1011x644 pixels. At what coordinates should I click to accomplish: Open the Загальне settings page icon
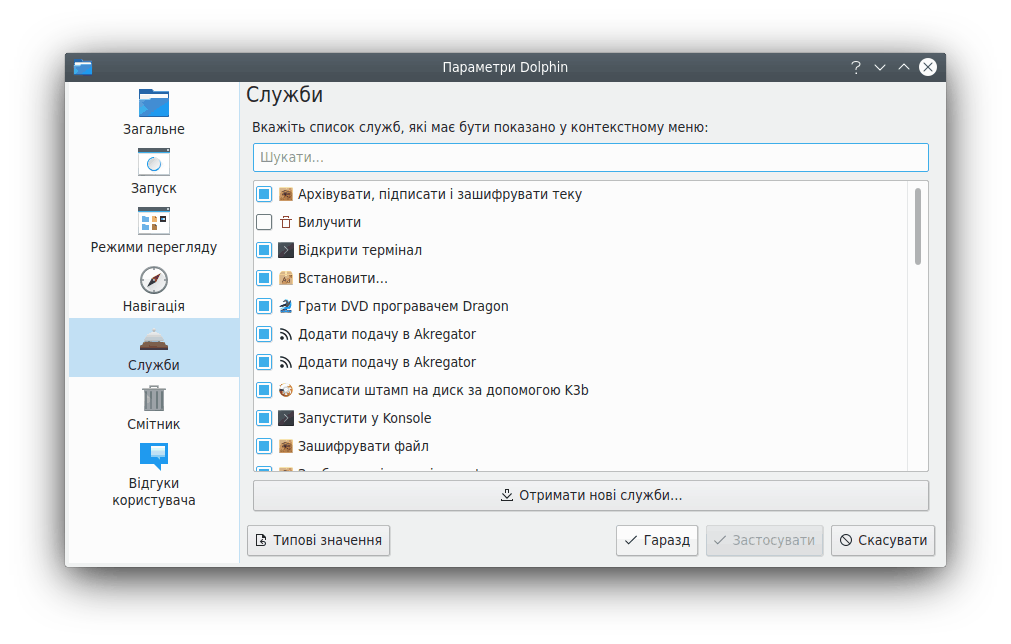[x=153, y=104]
